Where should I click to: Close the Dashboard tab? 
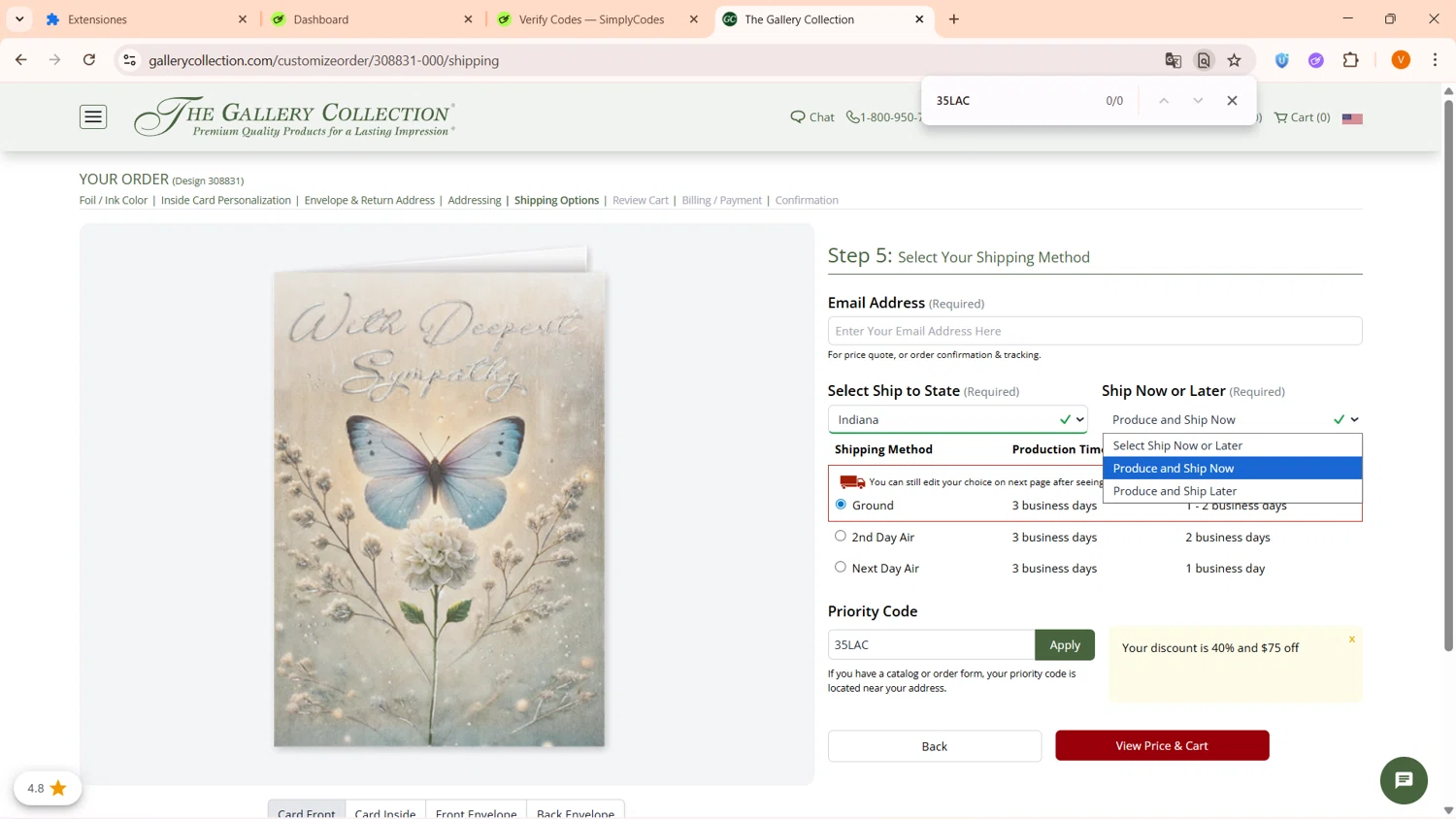pyautogui.click(x=468, y=19)
